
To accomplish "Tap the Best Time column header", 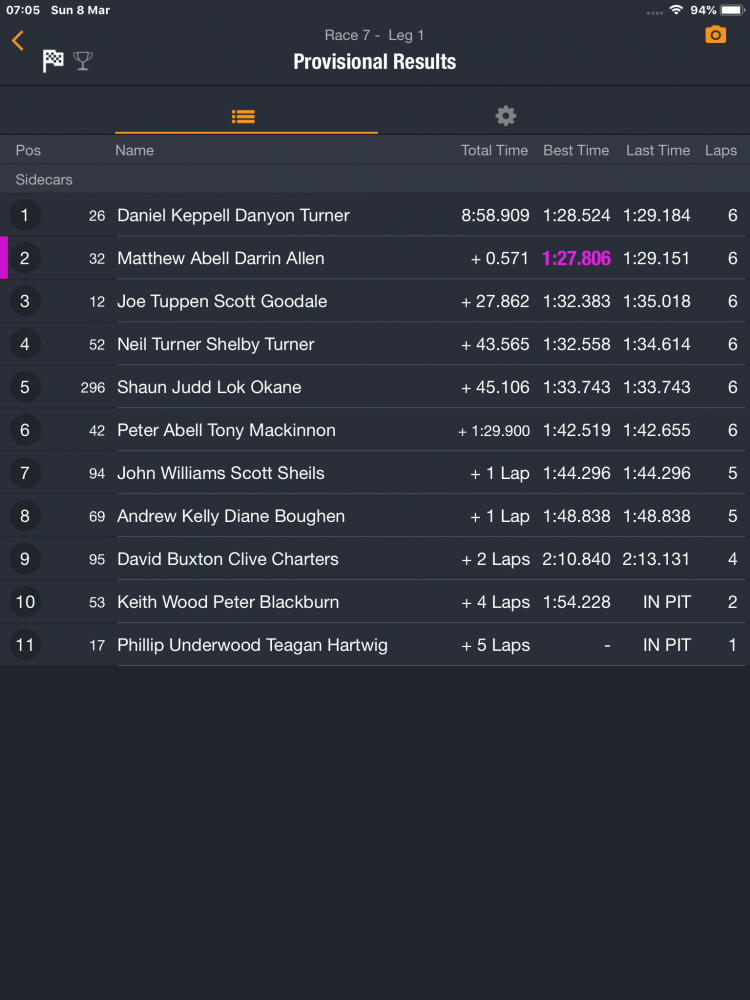I will (x=576, y=150).
